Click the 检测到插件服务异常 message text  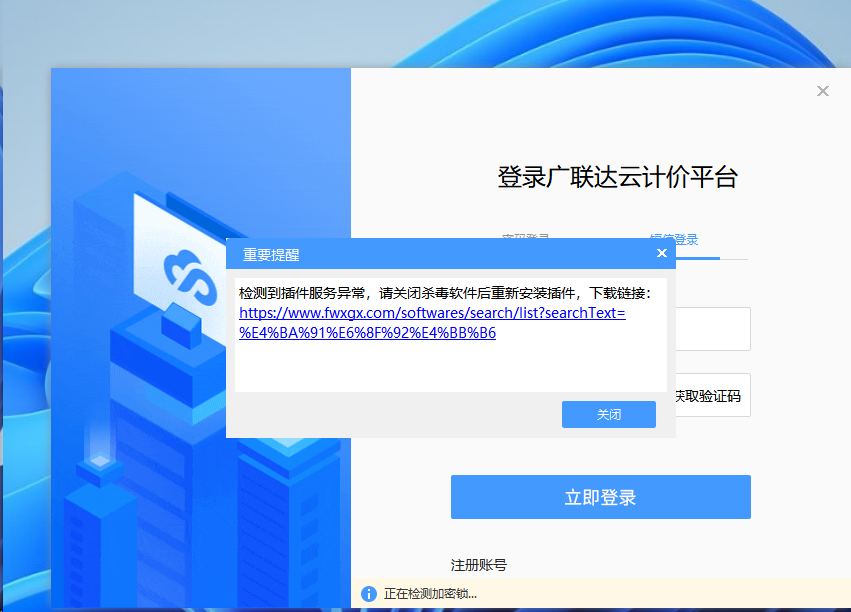point(444,293)
